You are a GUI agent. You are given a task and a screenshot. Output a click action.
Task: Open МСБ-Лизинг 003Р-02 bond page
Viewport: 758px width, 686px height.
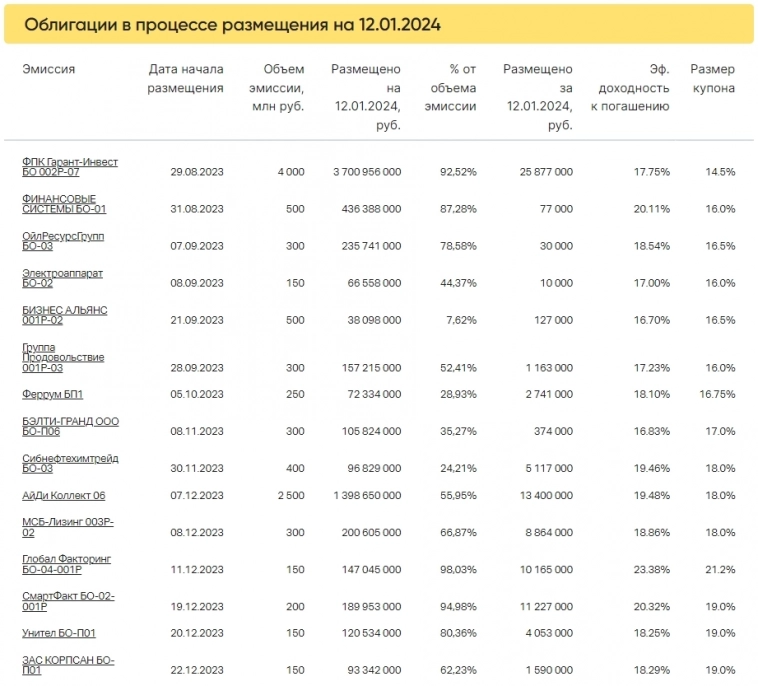click(x=68, y=527)
